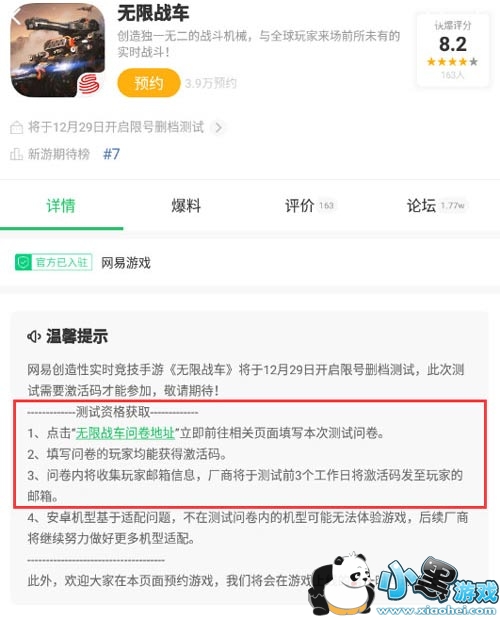Click the NetEase logo on the game icon

[89, 84]
